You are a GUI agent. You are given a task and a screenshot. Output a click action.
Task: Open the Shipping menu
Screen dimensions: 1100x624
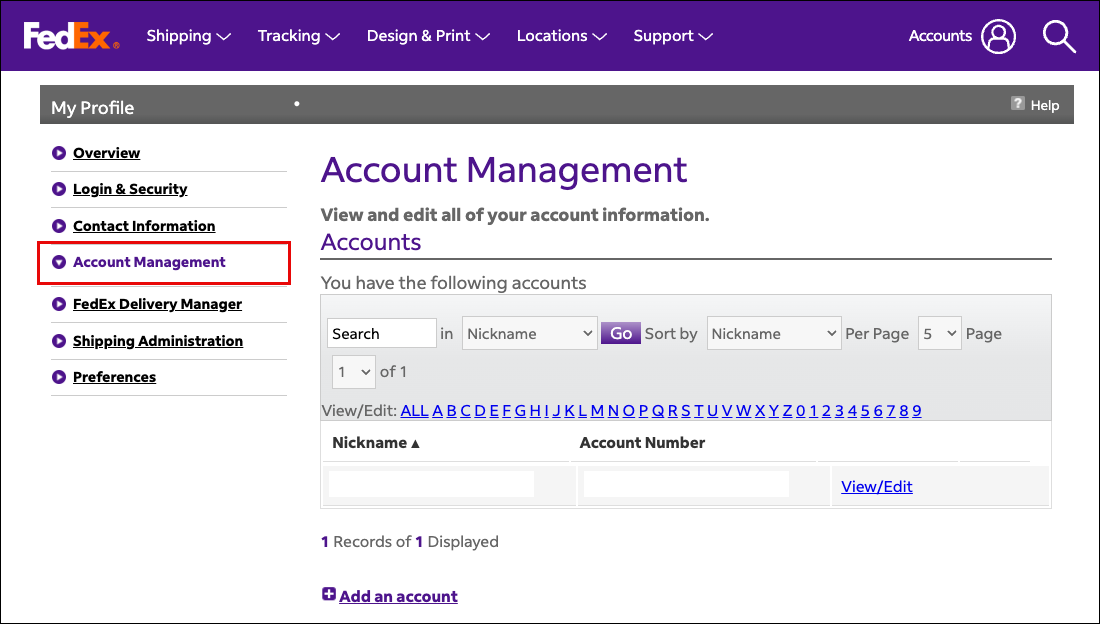(188, 36)
